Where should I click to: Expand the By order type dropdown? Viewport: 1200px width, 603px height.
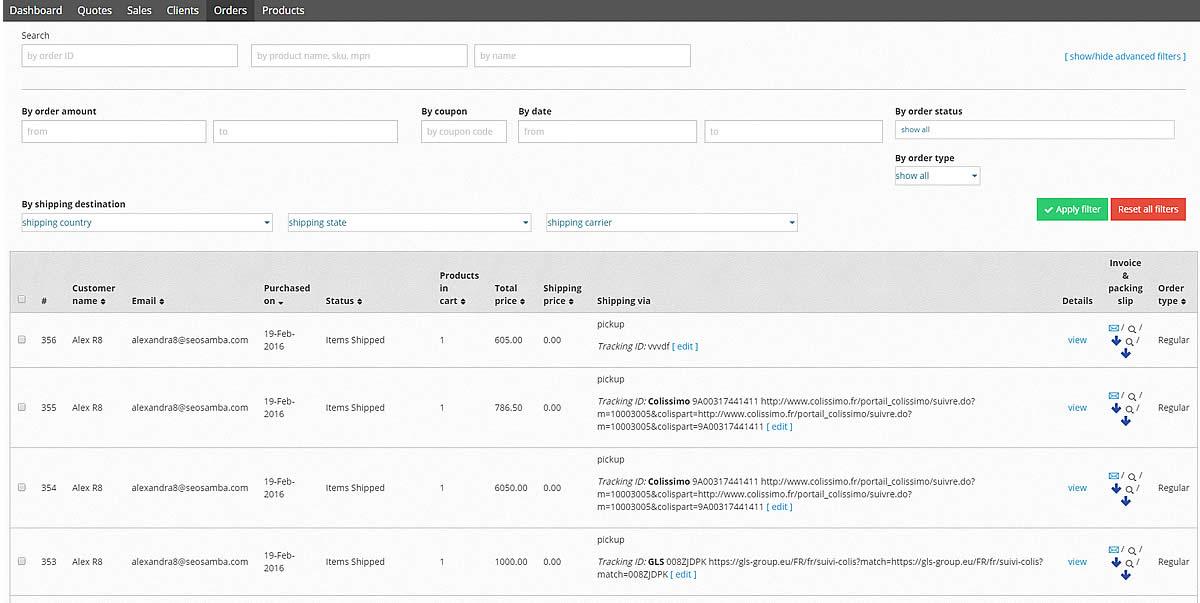[937, 176]
